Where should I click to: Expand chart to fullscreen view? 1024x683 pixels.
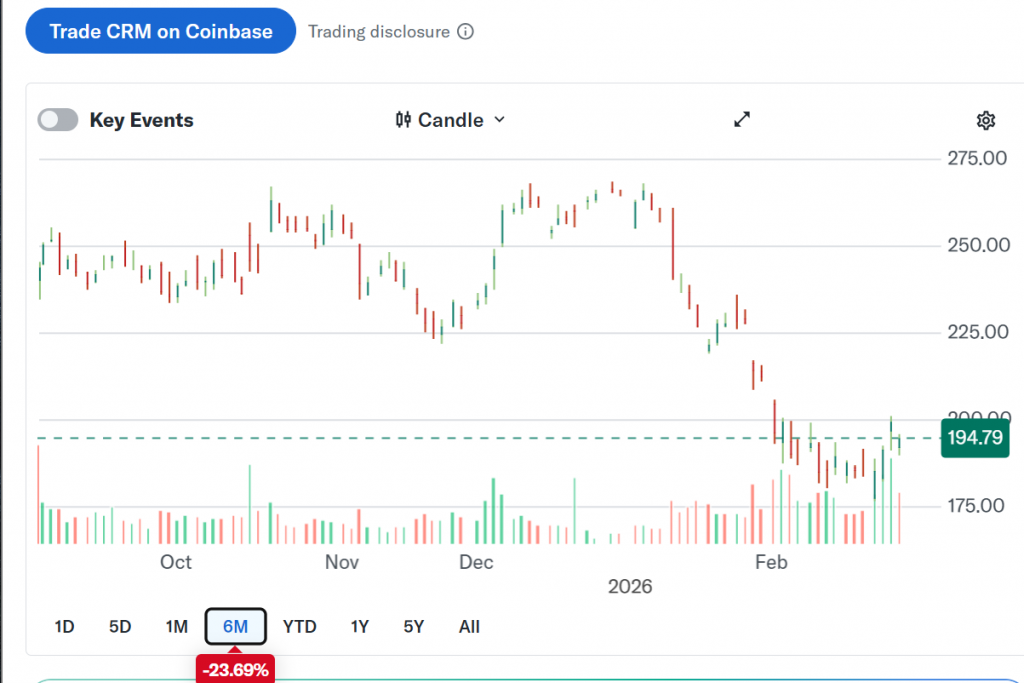[x=742, y=120]
